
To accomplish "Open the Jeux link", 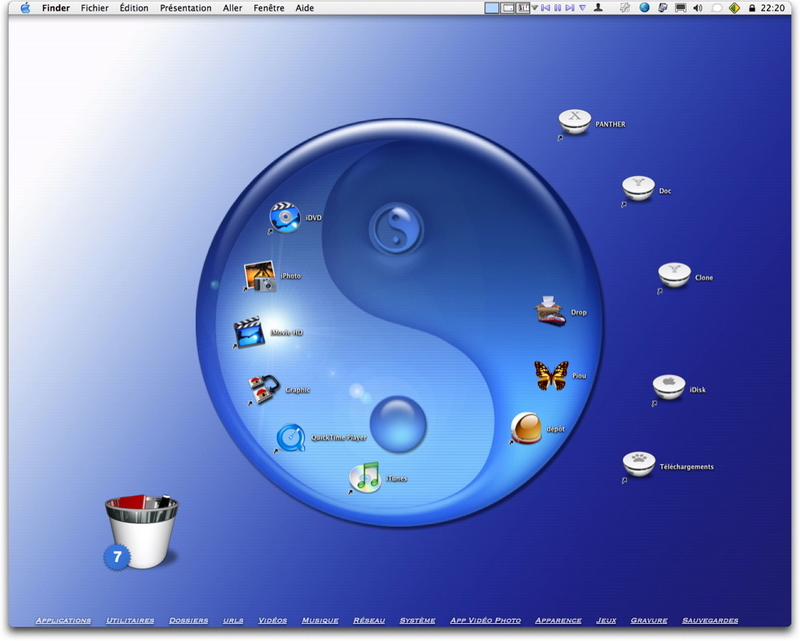I will click(x=606, y=621).
